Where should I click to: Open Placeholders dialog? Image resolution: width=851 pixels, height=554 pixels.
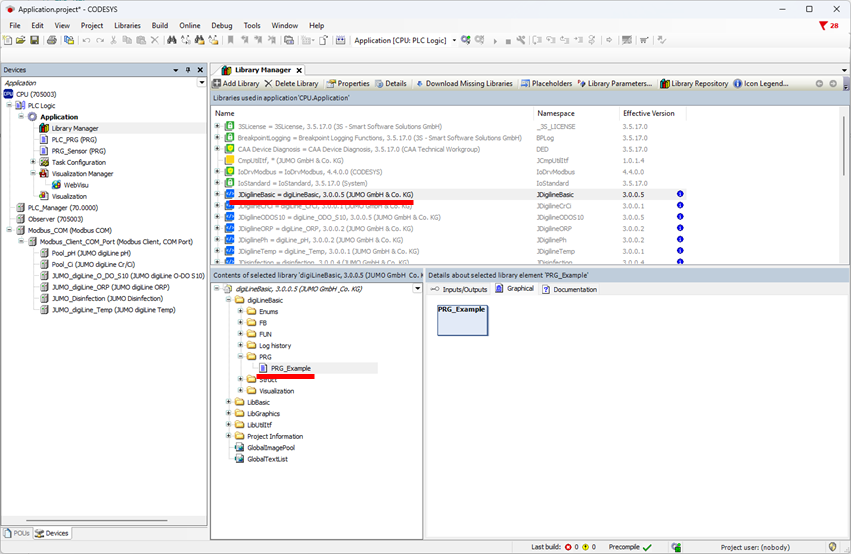pyautogui.click(x=547, y=84)
